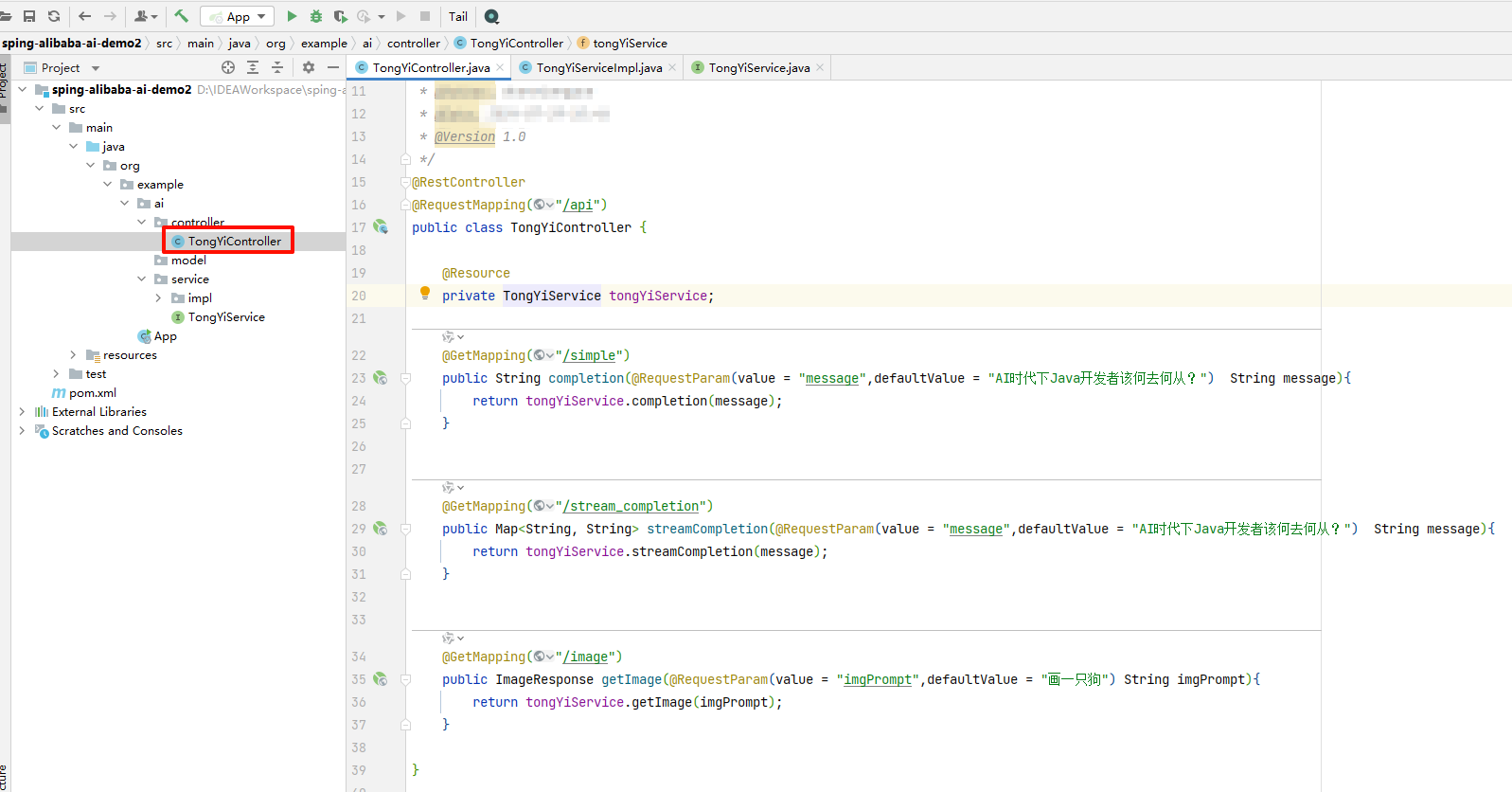1512x792 pixels.
Task: Build project with the hammer icon
Action: pos(182,16)
